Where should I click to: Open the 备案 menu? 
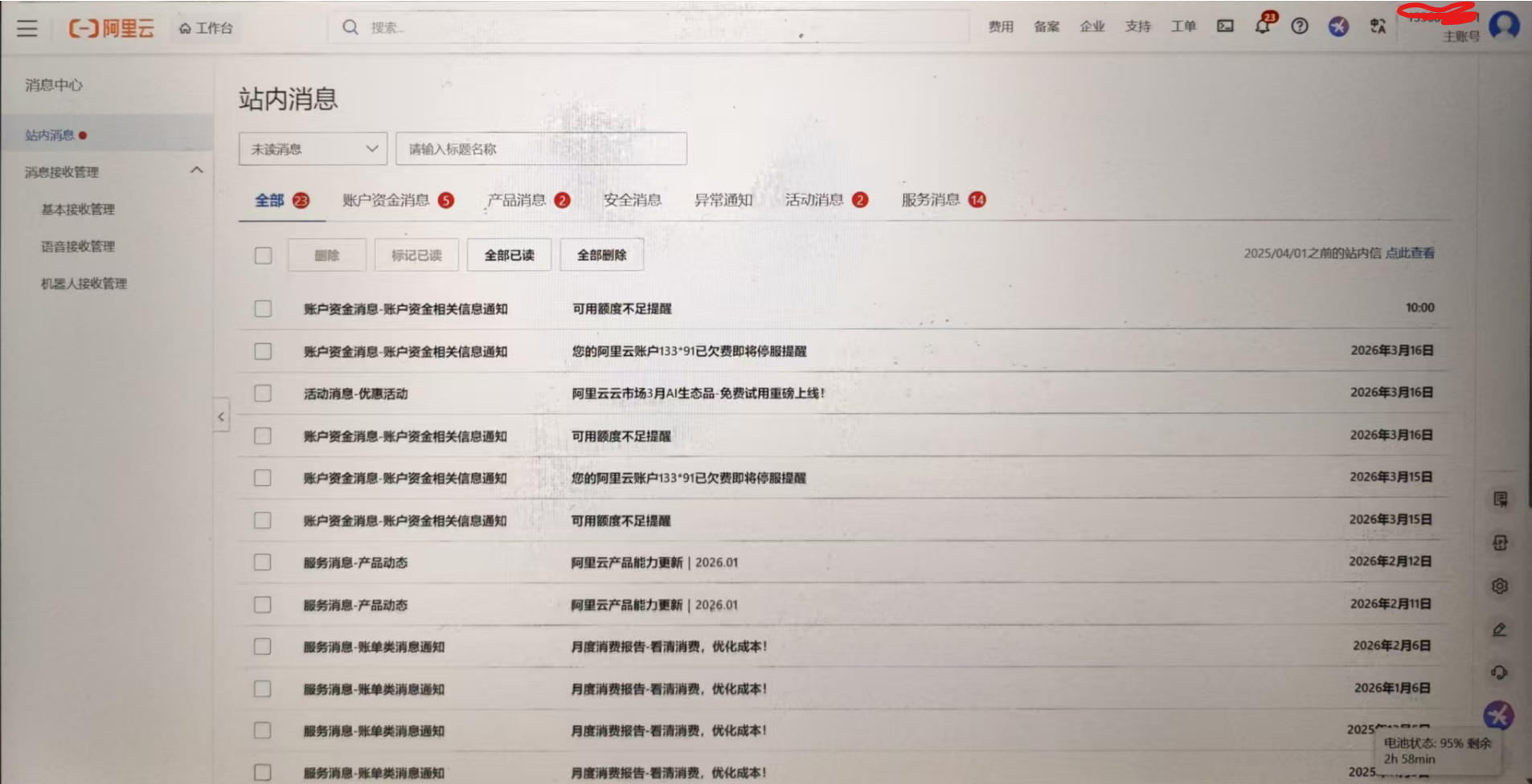(x=1047, y=27)
